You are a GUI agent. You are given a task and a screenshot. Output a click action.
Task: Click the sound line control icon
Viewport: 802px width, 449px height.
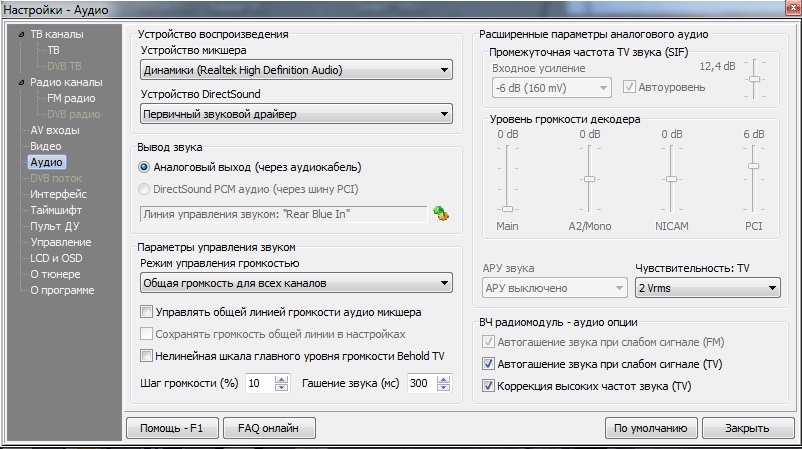click(439, 213)
